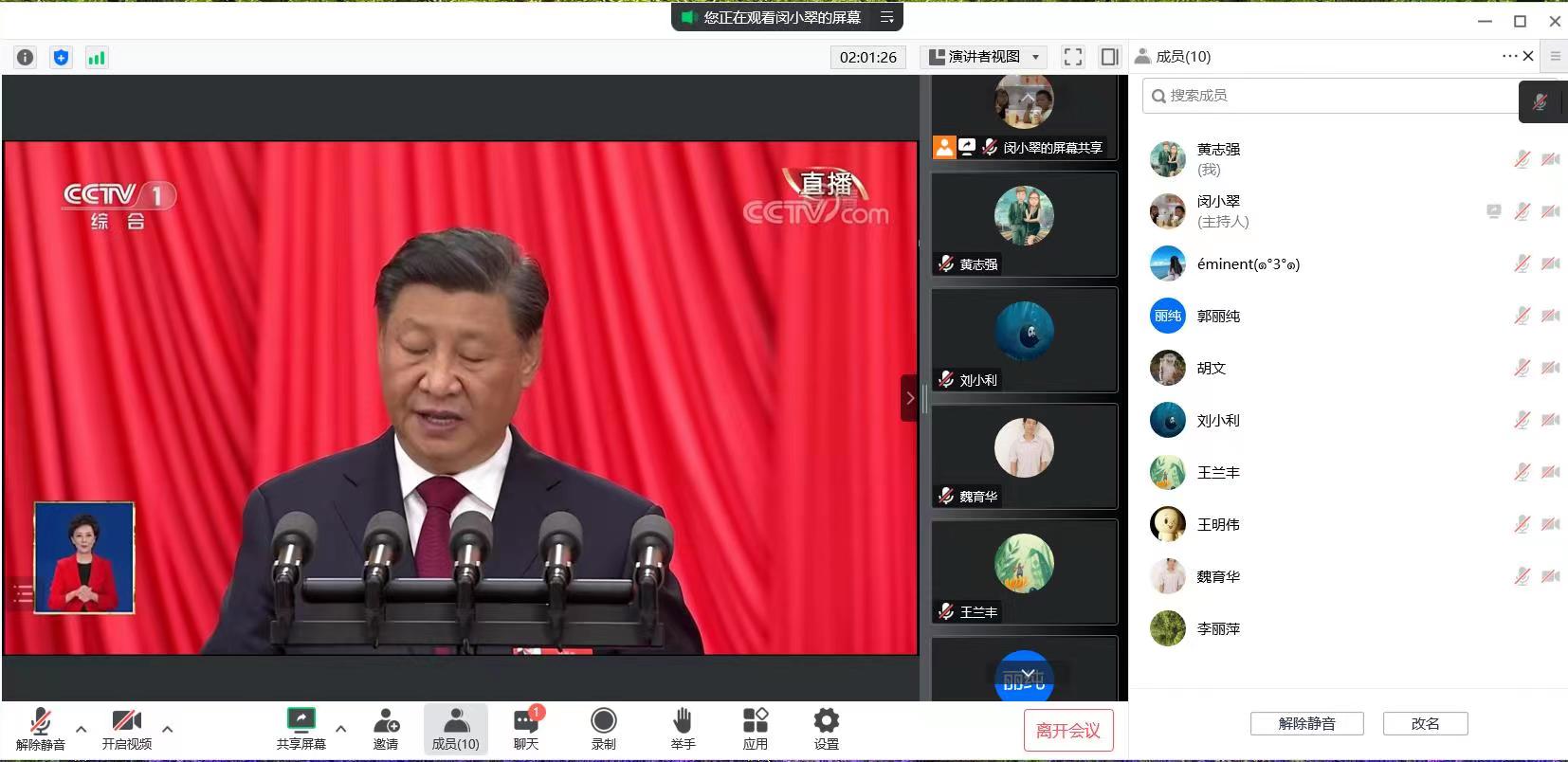1568x762 pixels.
Task: Open chat with unread message badge
Action: click(x=526, y=729)
